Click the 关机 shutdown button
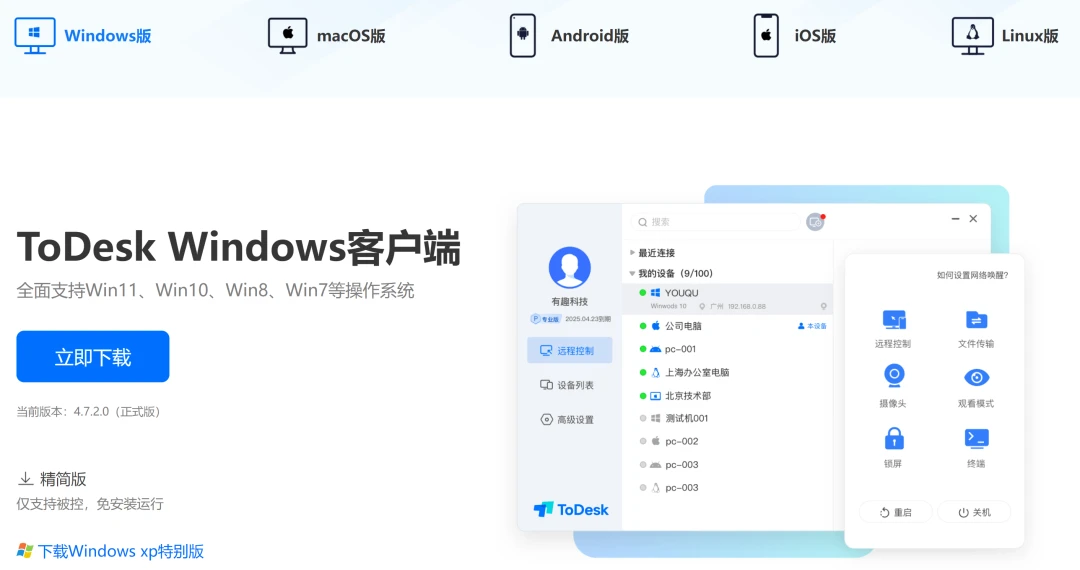The height and width of the screenshot is (570, 1080). 974,512
